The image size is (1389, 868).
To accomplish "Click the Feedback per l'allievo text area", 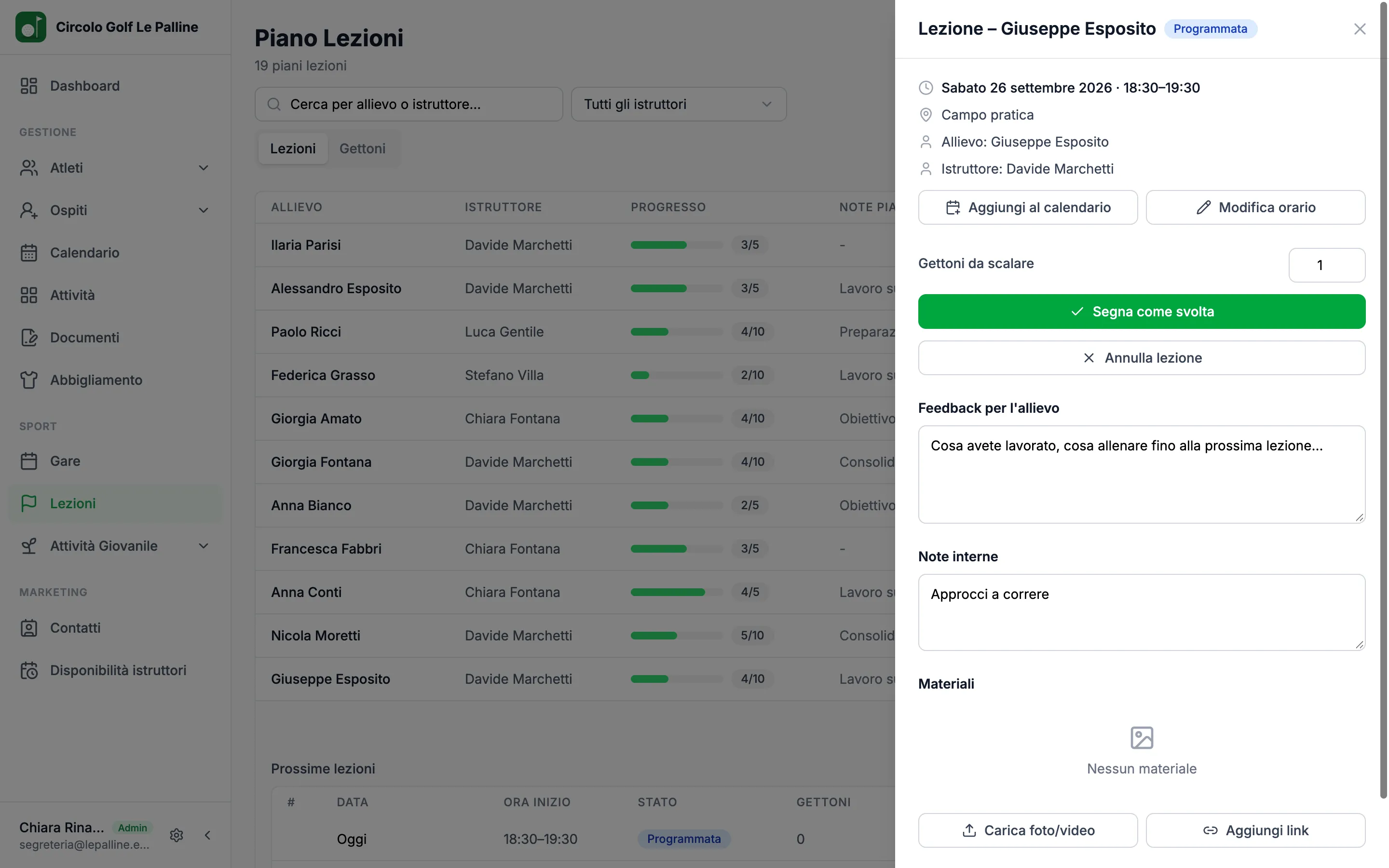I will (x=1141, y=474).
